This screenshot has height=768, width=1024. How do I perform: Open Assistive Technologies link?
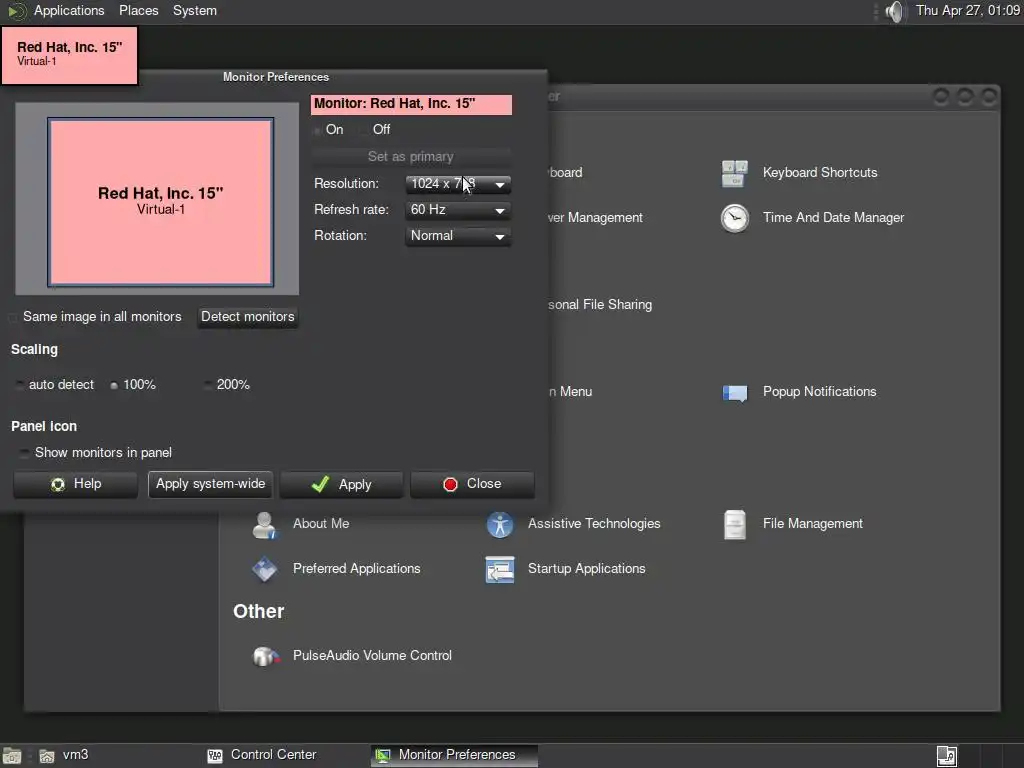(594, 524)
